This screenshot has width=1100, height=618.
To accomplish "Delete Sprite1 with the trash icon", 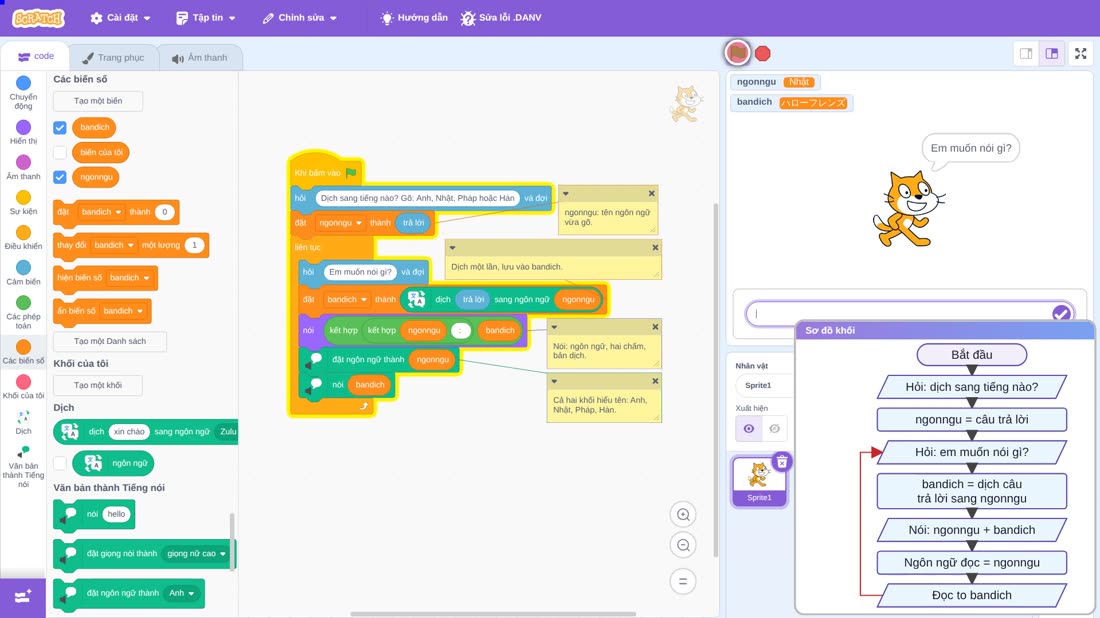I will [782, 461].
